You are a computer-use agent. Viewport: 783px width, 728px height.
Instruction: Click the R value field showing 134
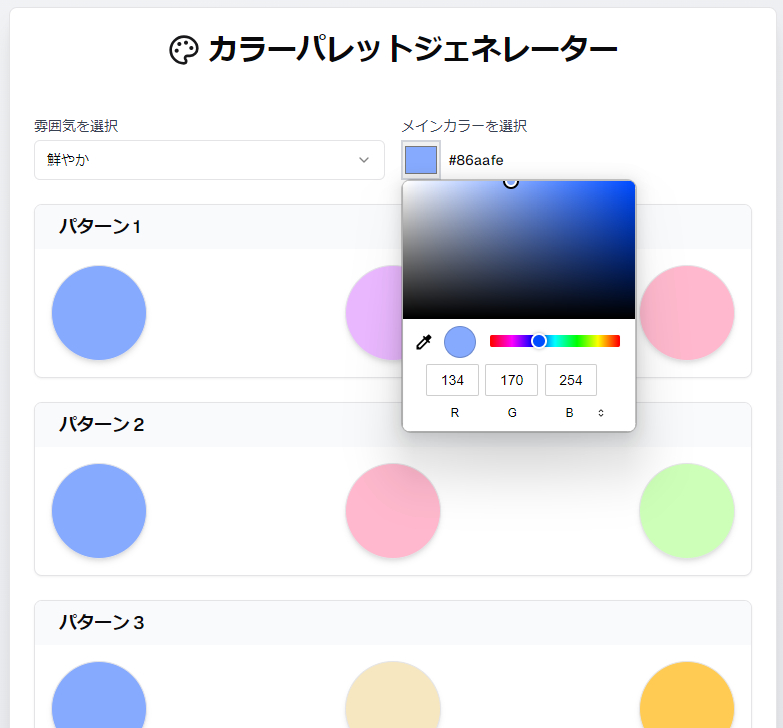(x=452, y=380)
